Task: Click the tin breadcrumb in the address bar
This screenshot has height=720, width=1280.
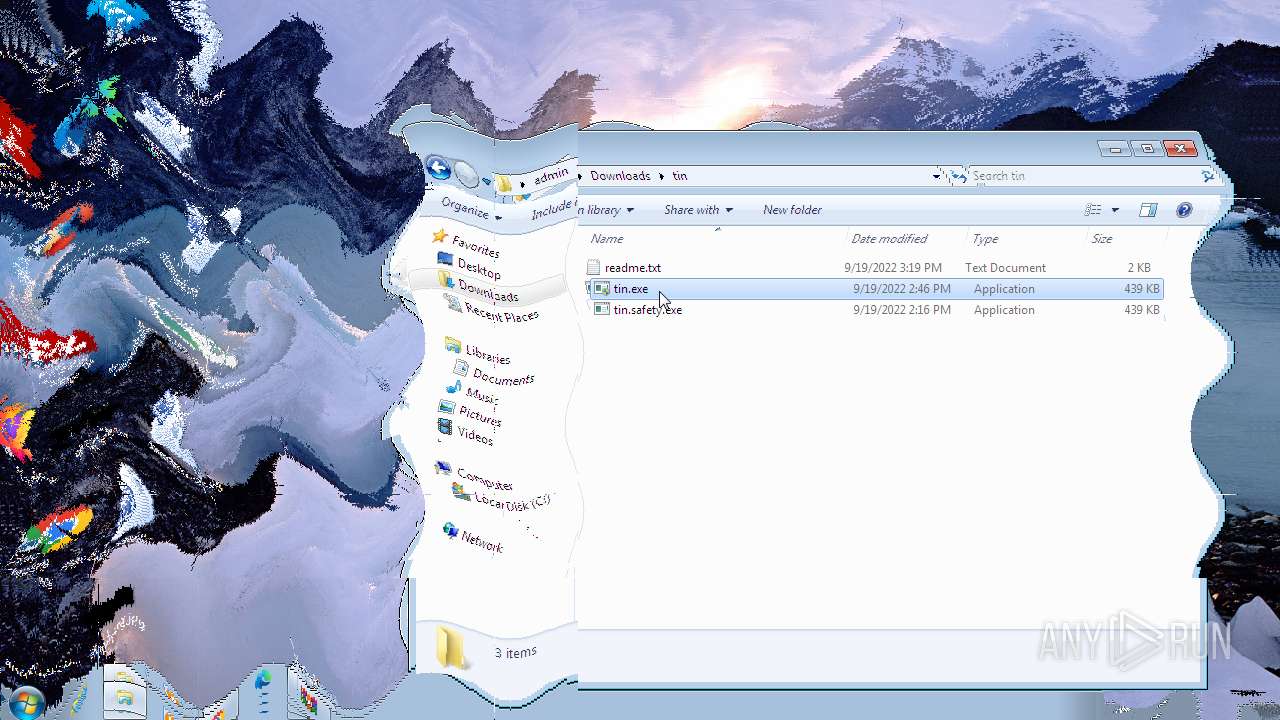Action: coord(680,176)
